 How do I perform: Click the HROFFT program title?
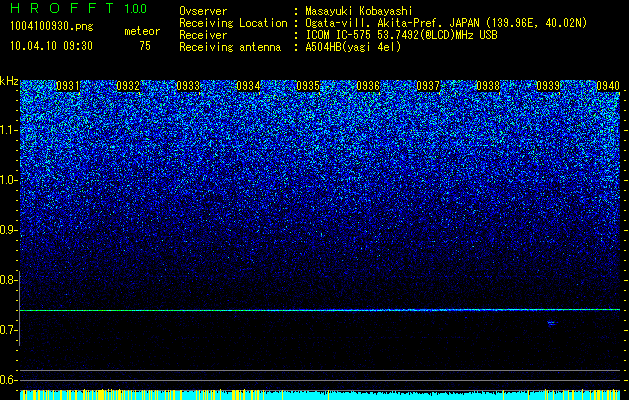click(61, 8)
